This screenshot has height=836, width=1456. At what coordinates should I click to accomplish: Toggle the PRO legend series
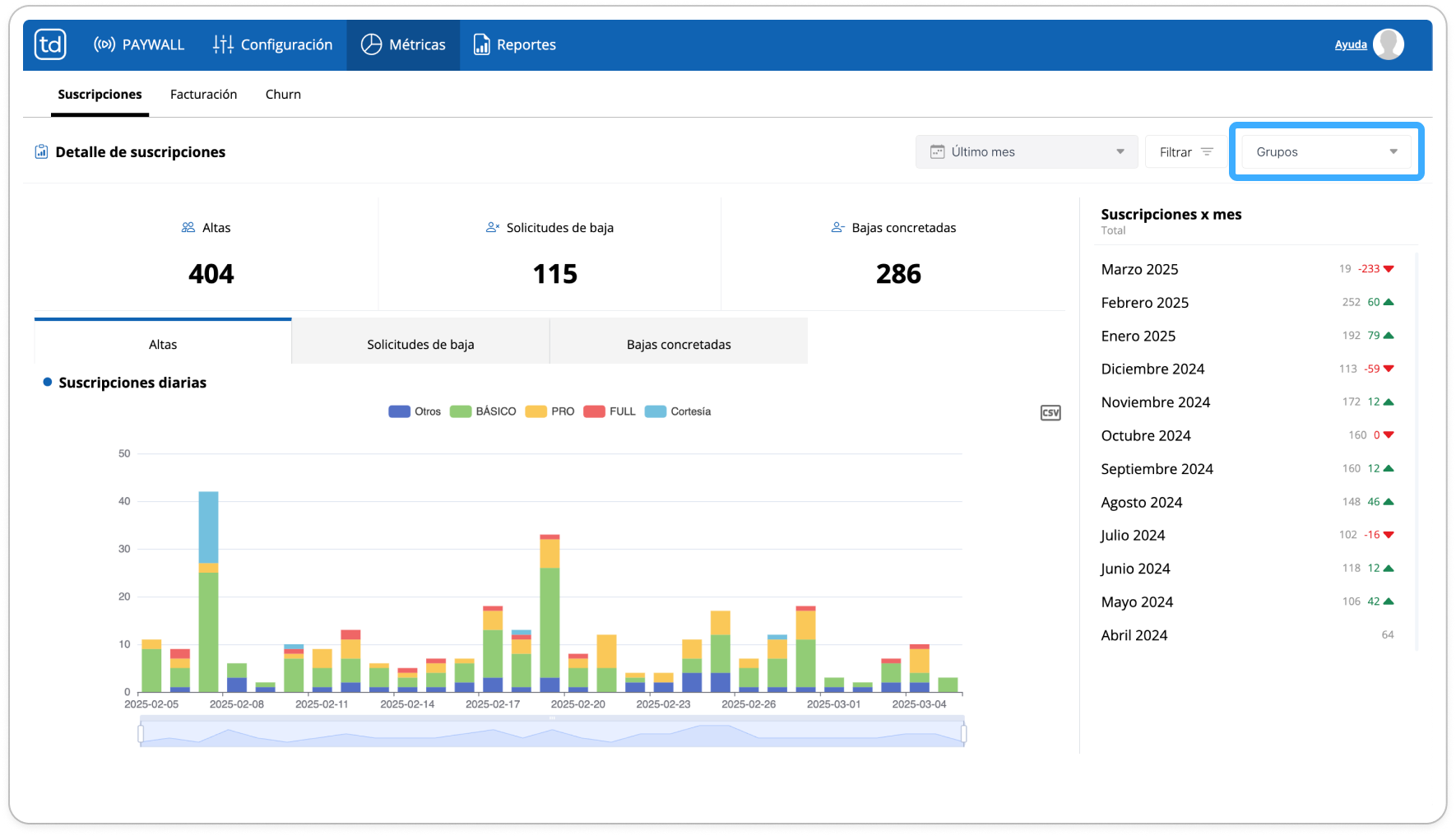click(x=549, y=411)
